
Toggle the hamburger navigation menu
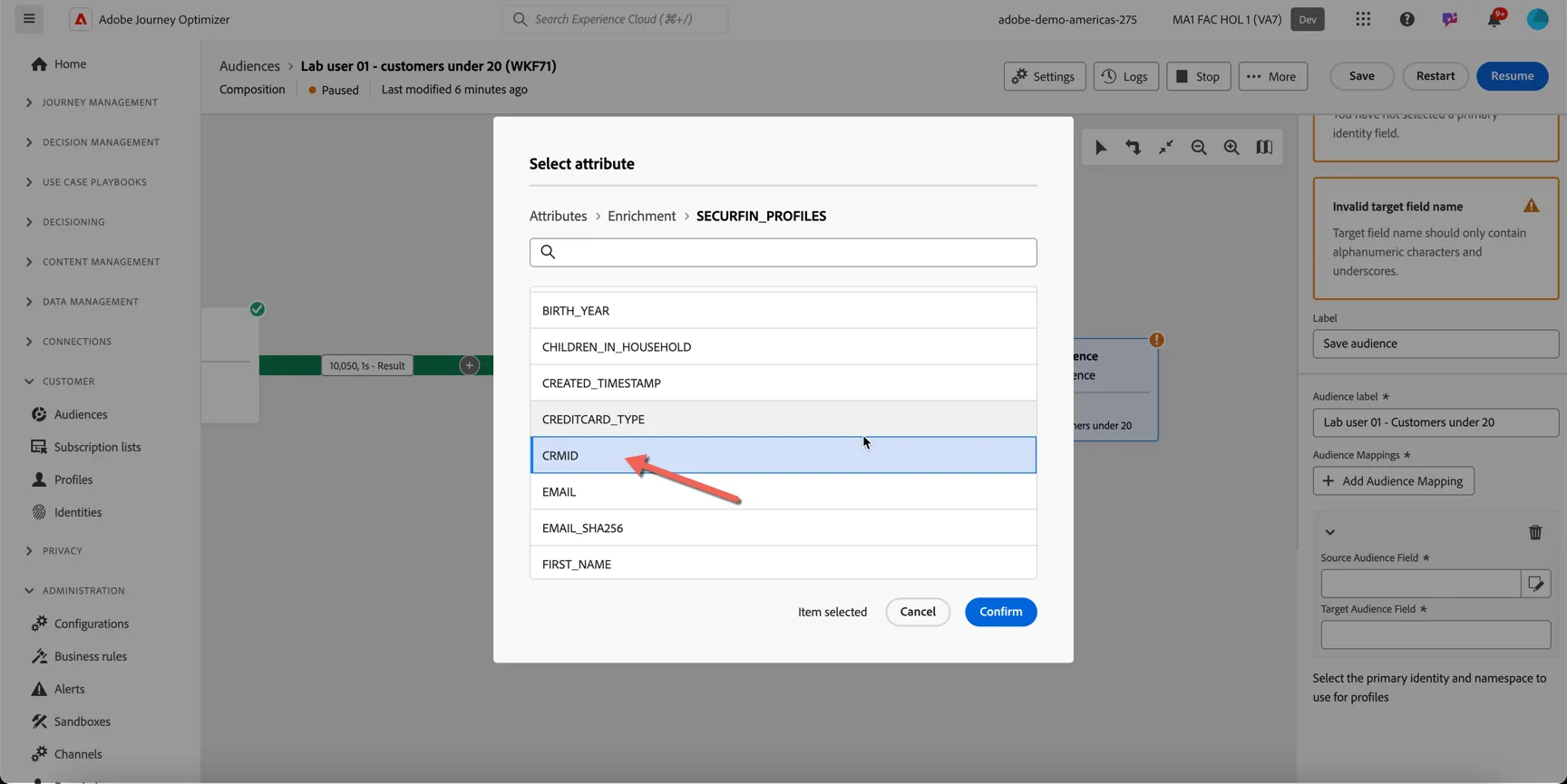(29, 19)
